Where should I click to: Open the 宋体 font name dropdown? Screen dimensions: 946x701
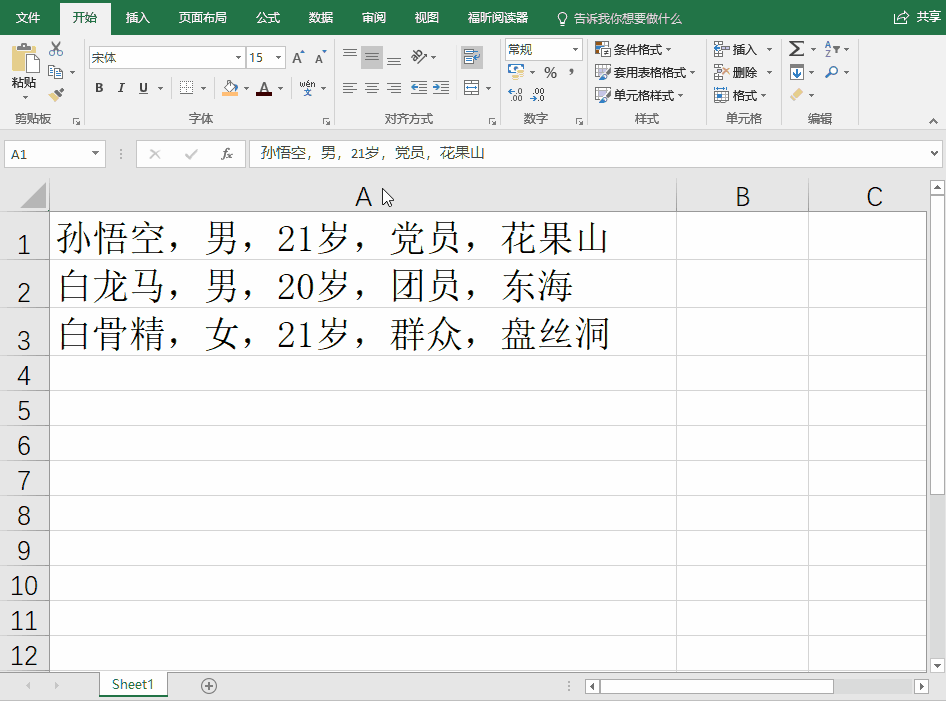238,57
